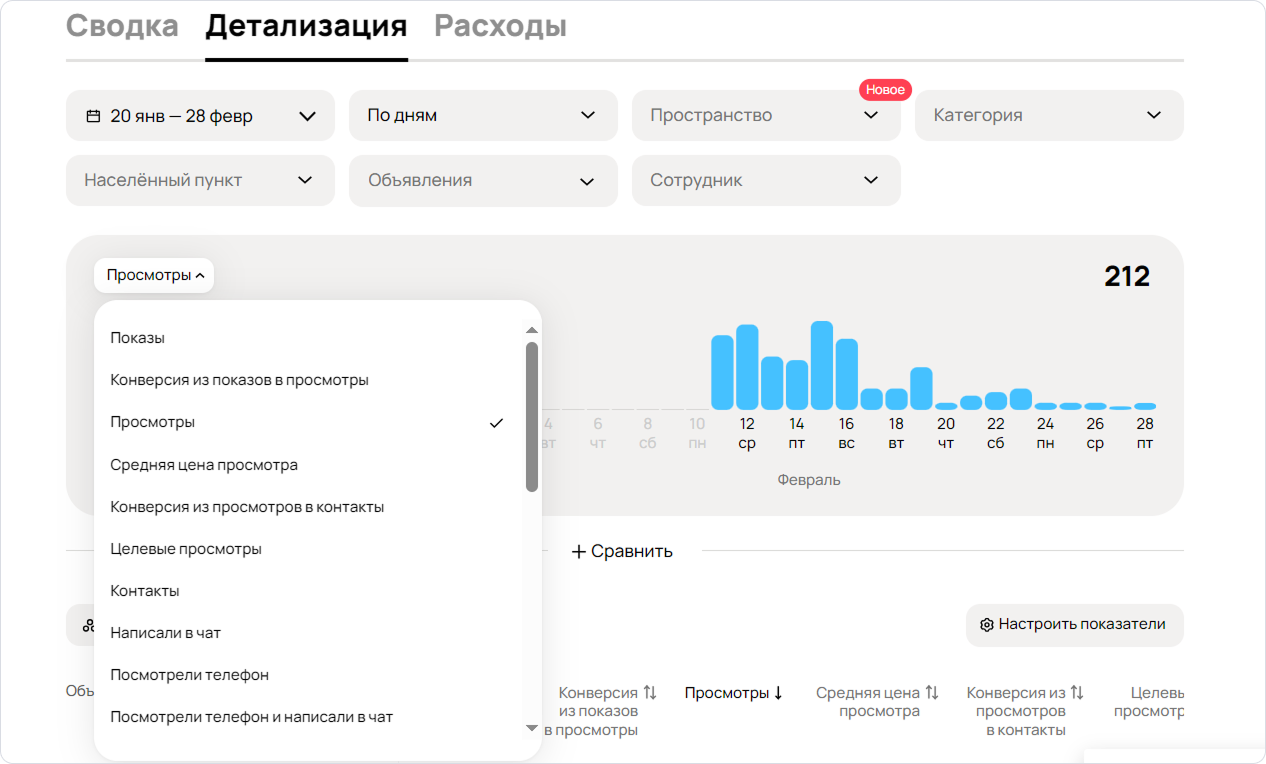
Task: Click sort arrows beside Средняя цена просмотра column
Action: pyautogui.click(x=931, y=692)
